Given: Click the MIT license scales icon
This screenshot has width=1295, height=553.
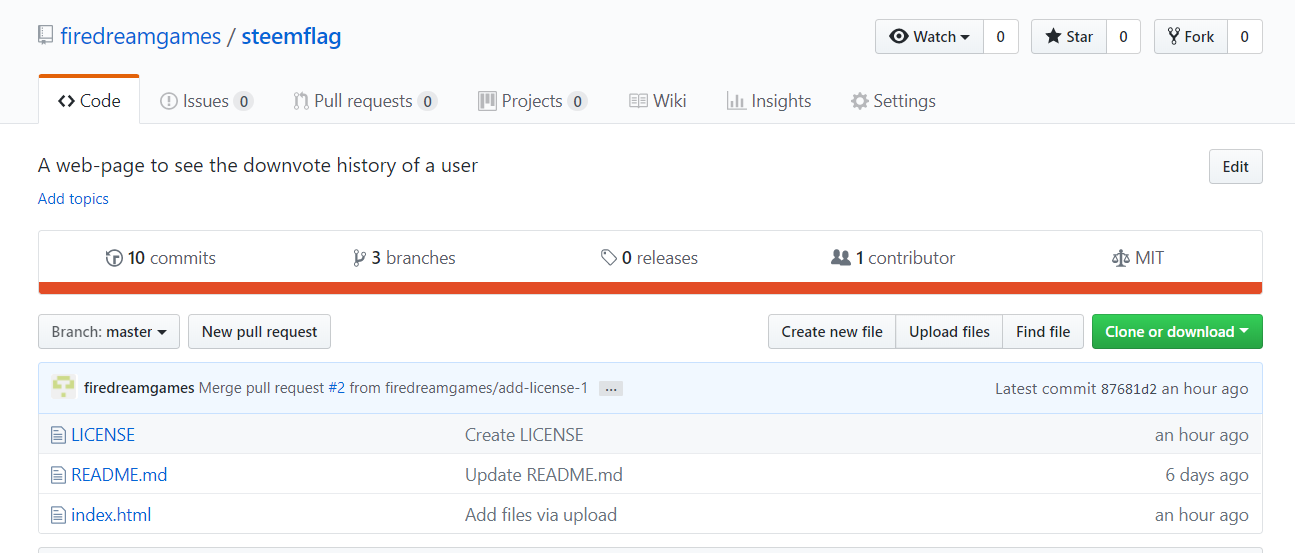Looking at the screenshot, I should click(x=1120, y=258).
